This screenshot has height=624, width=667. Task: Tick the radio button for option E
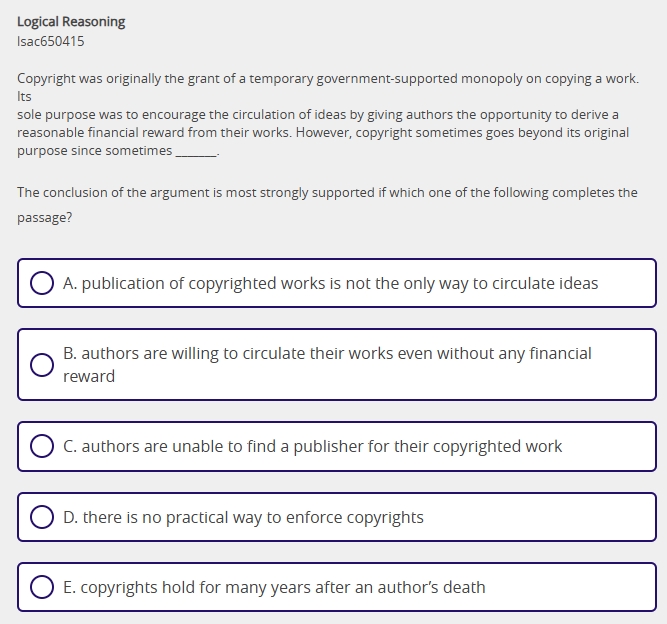pos(41,588)
